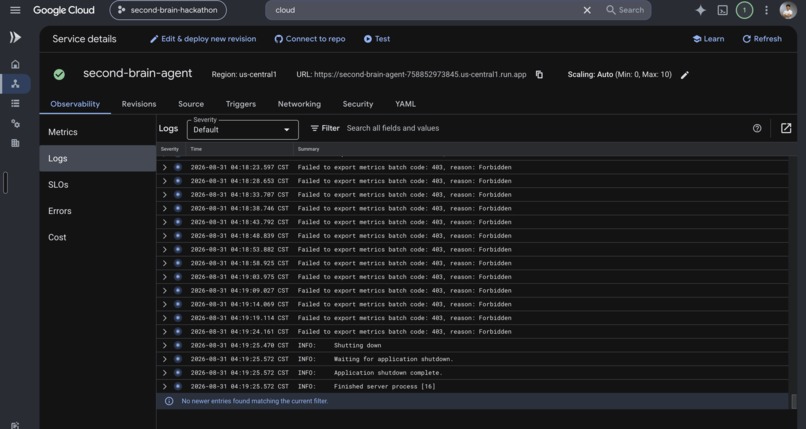Click the logs vertical scrollbar

(794, 401)
